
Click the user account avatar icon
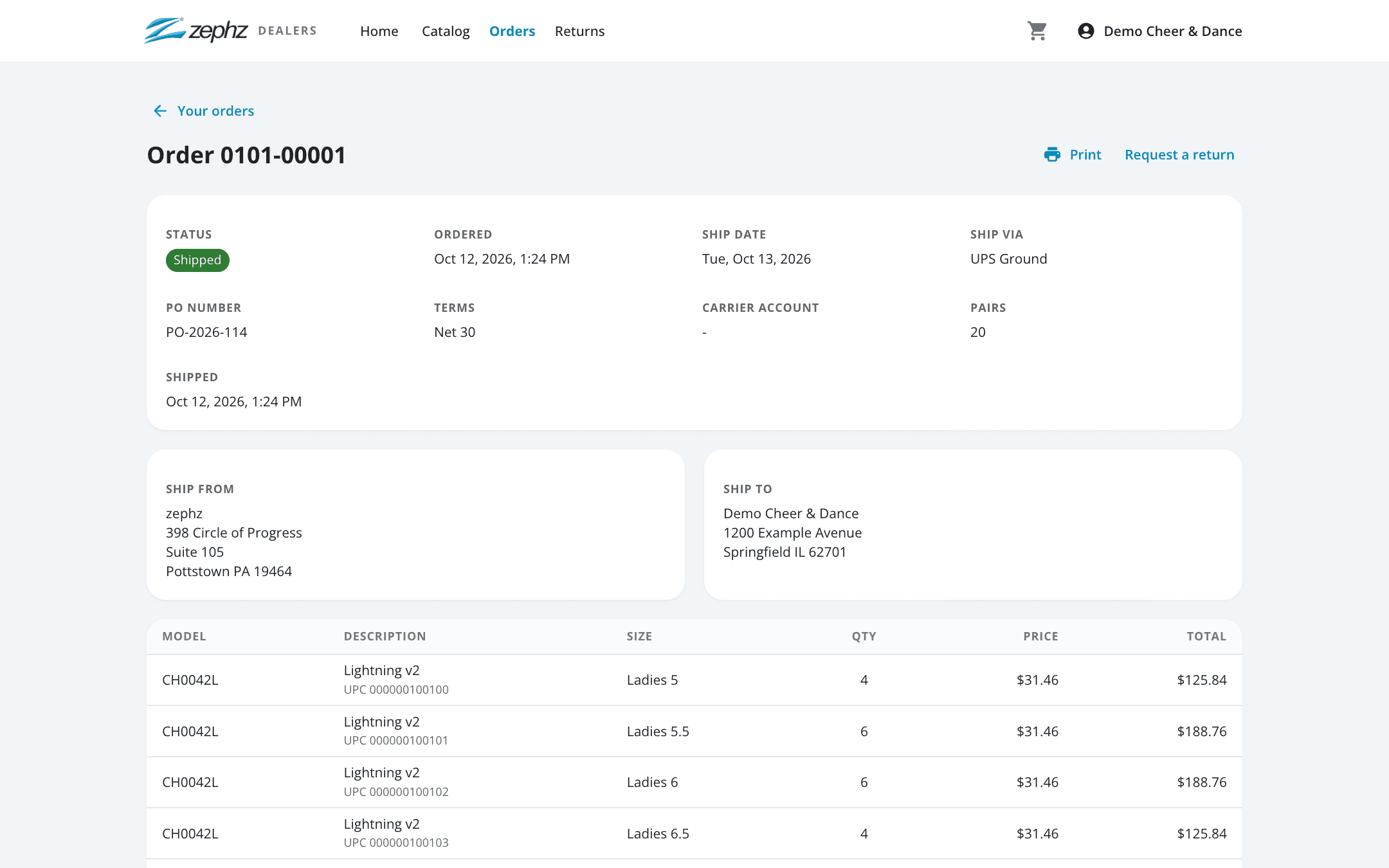(x=1086, y=31)
